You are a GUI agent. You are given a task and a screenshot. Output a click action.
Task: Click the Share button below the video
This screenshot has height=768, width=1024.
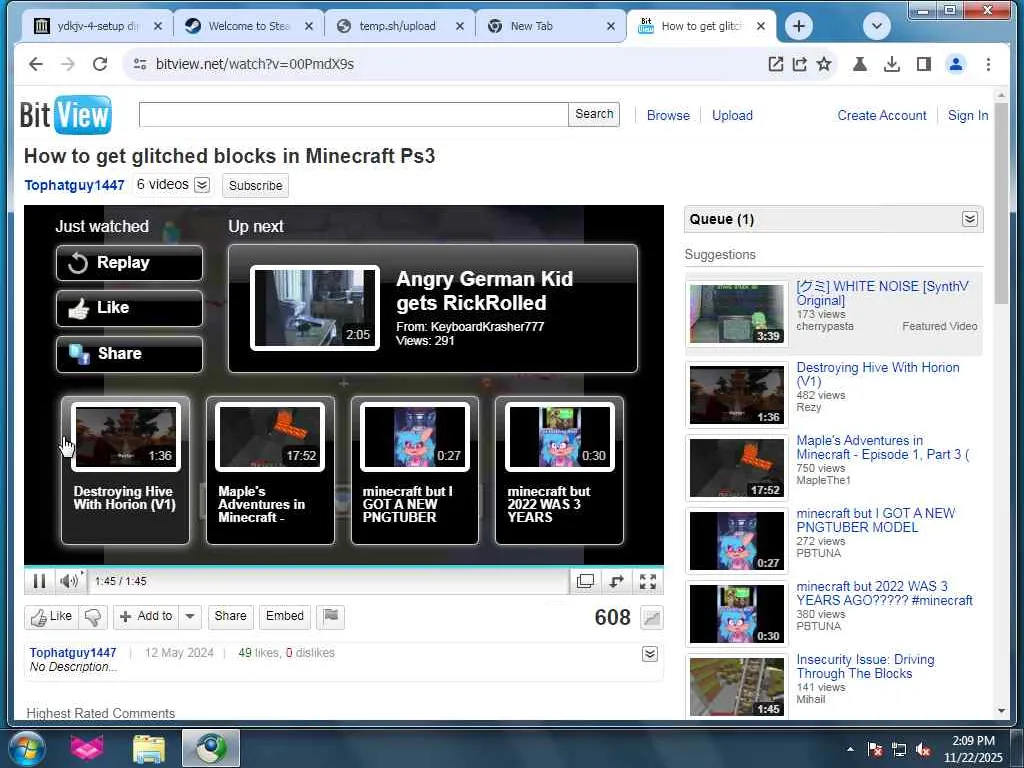231,616
